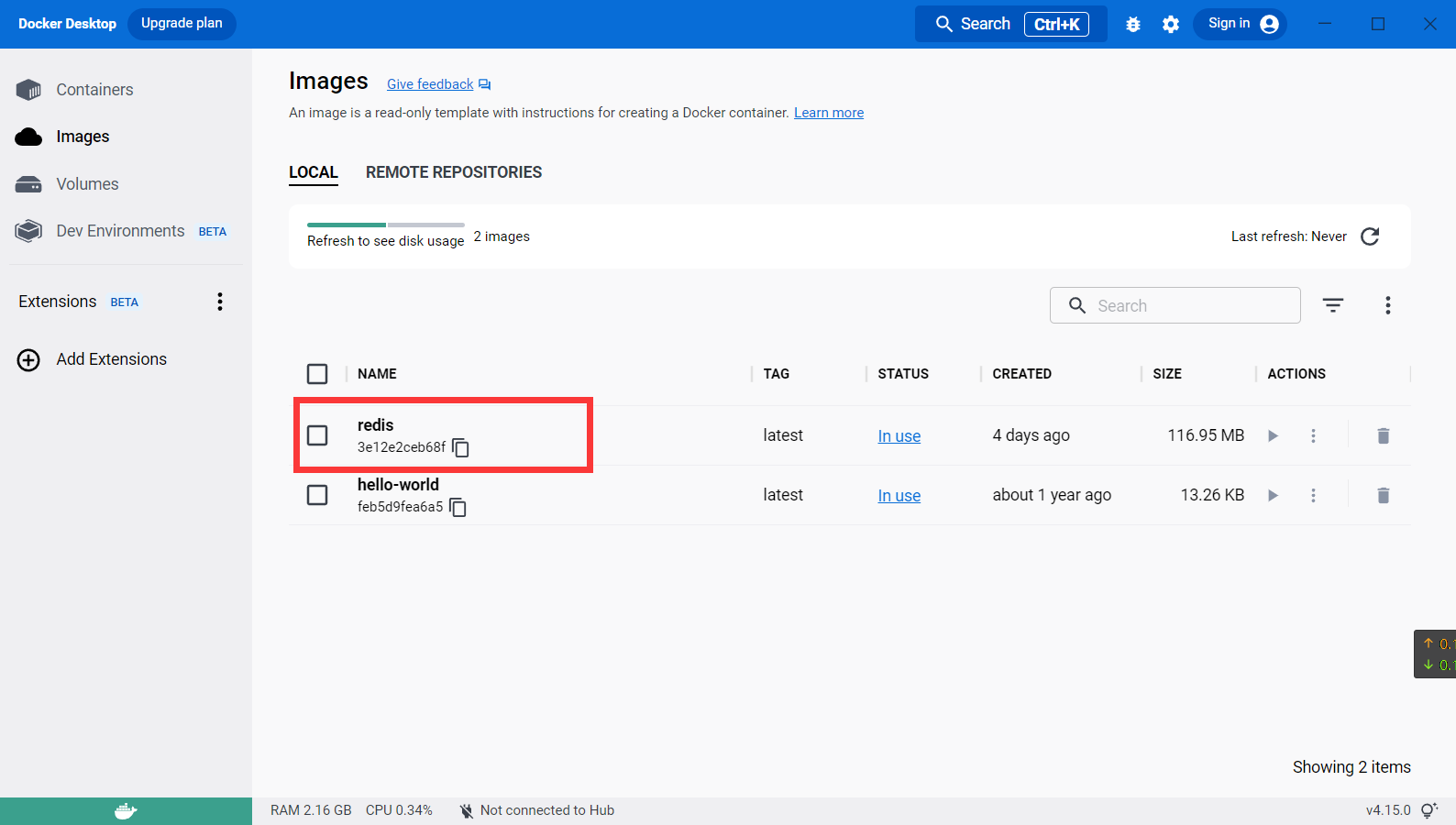Screen dimensions: 1456x825
Task: Run the hello-world image
Action: click(x=1273, y=496)
